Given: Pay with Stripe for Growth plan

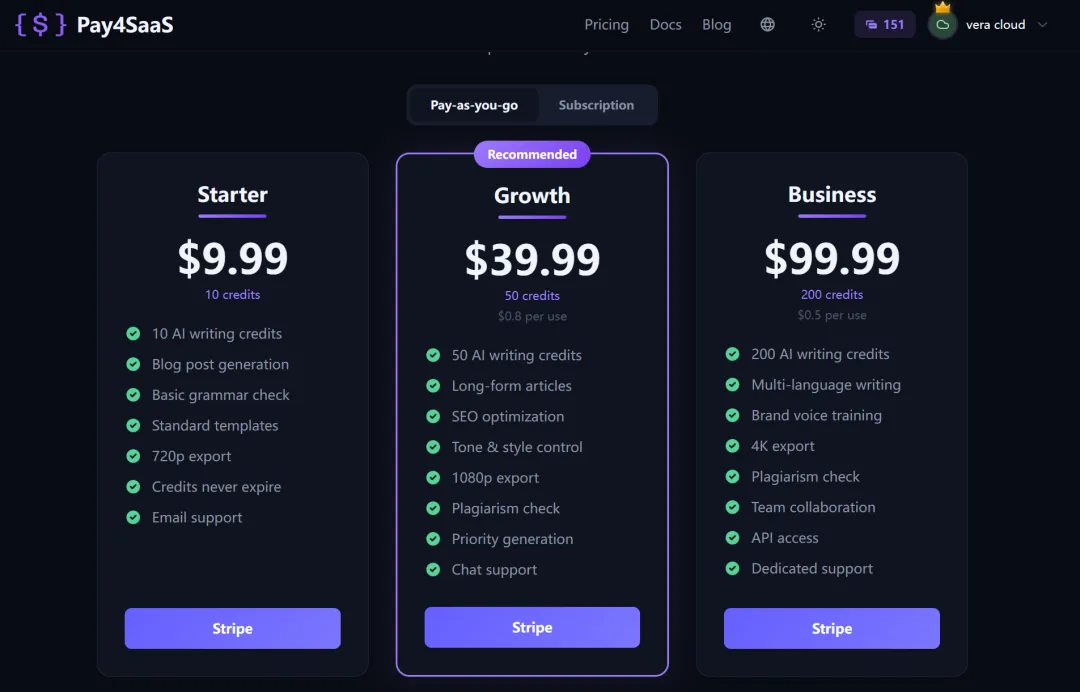Looking at the screenshot, I should [x=532, y=627].
